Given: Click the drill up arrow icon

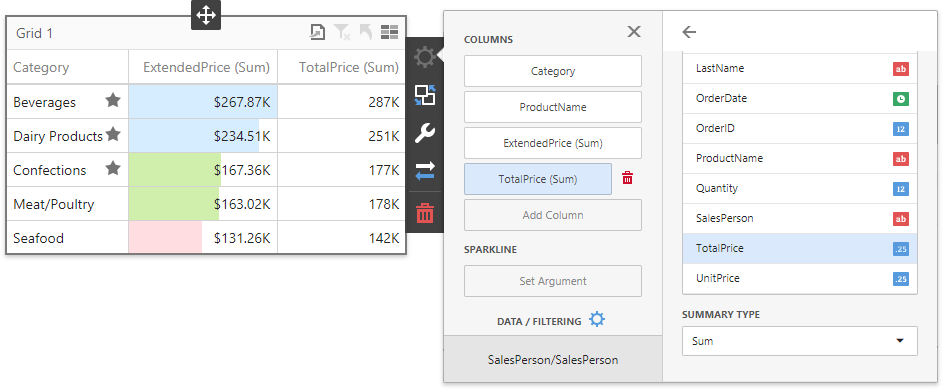Looking at the screenshot, I should (x=366, y=32).
